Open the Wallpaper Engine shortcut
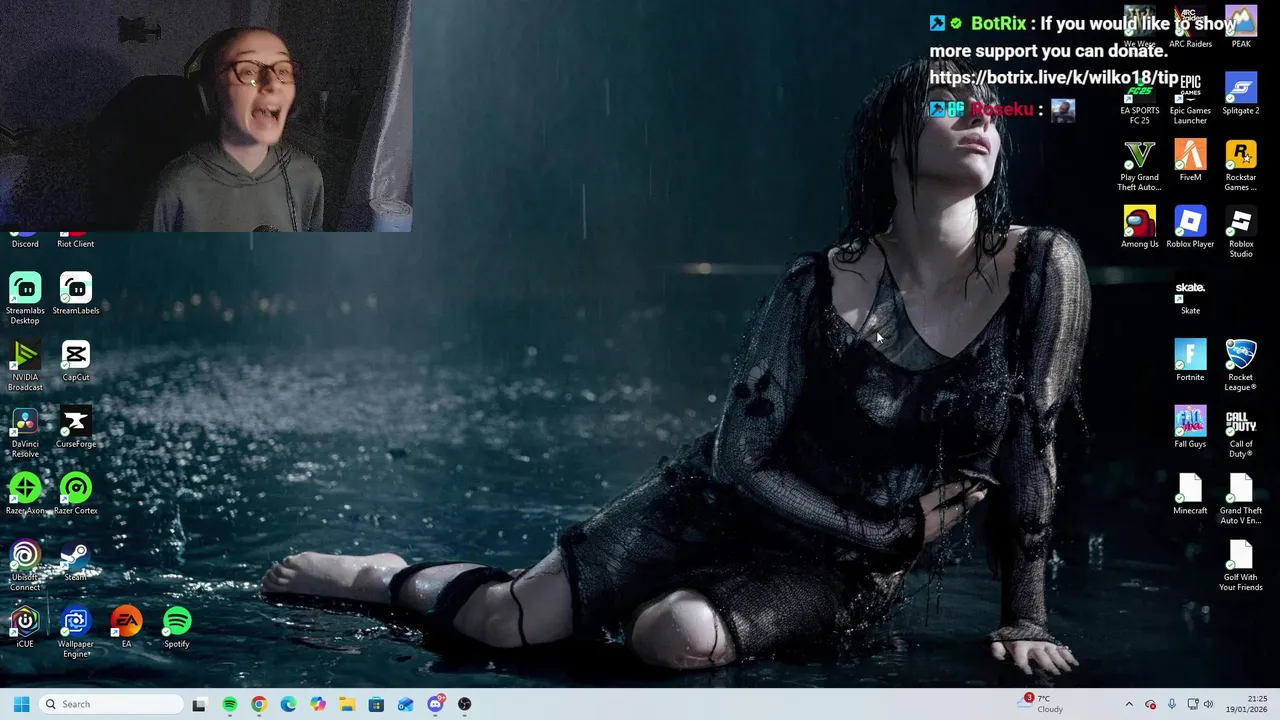Image resolution: width=1280 pixels, height=720 pixels. click(76, 632)
